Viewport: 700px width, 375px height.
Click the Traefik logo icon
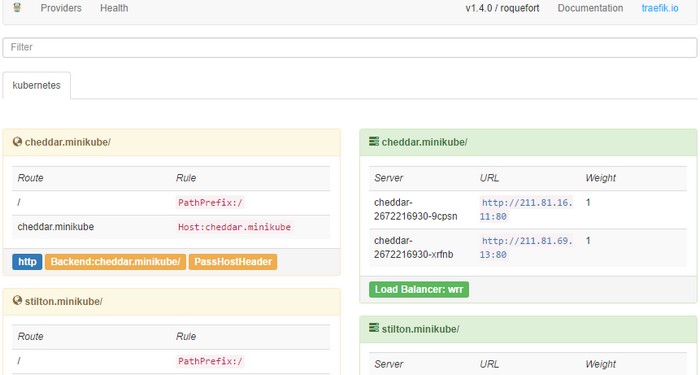tap(17, 7)
